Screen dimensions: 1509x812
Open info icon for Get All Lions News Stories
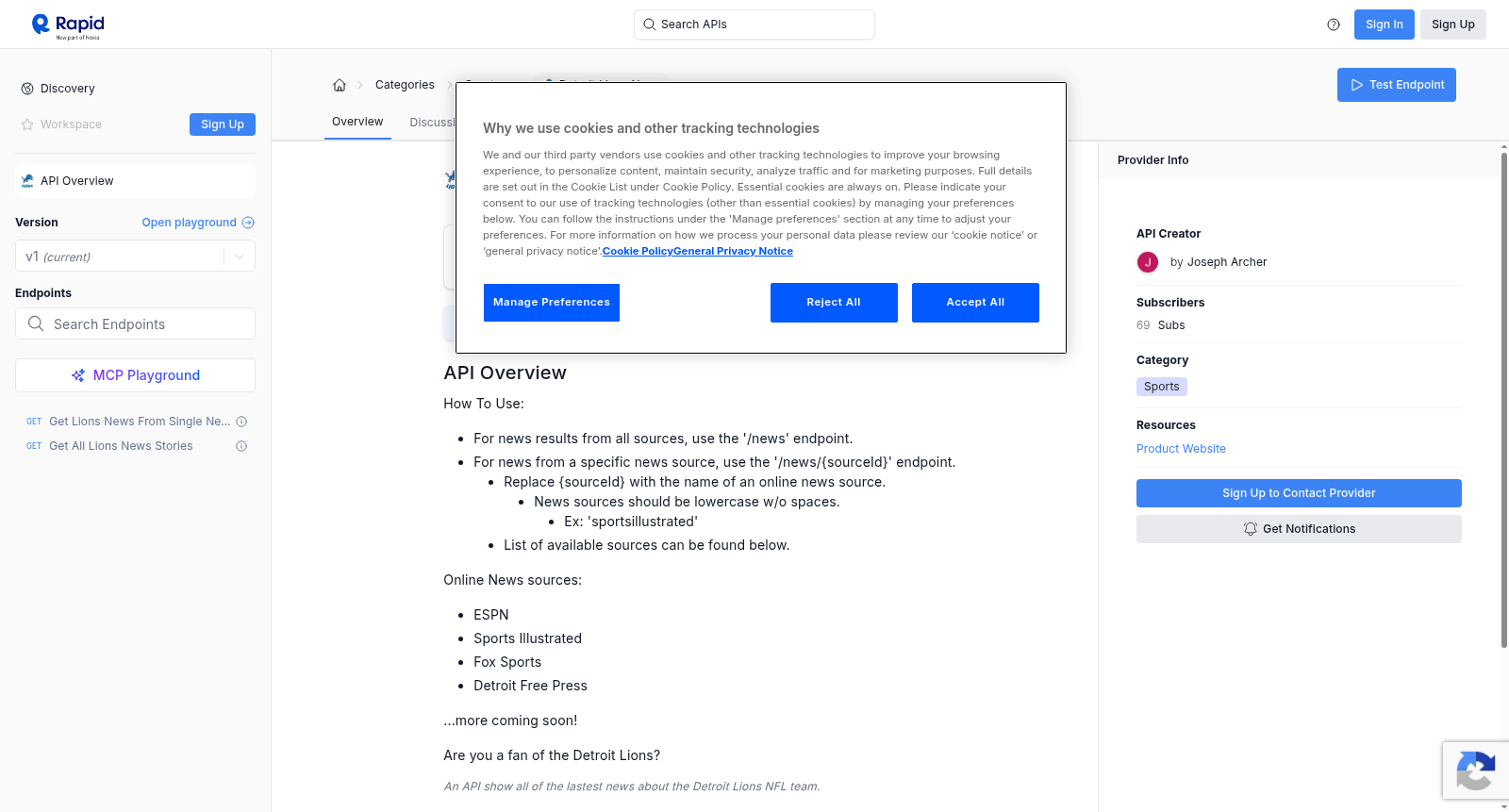click(241, 446)
